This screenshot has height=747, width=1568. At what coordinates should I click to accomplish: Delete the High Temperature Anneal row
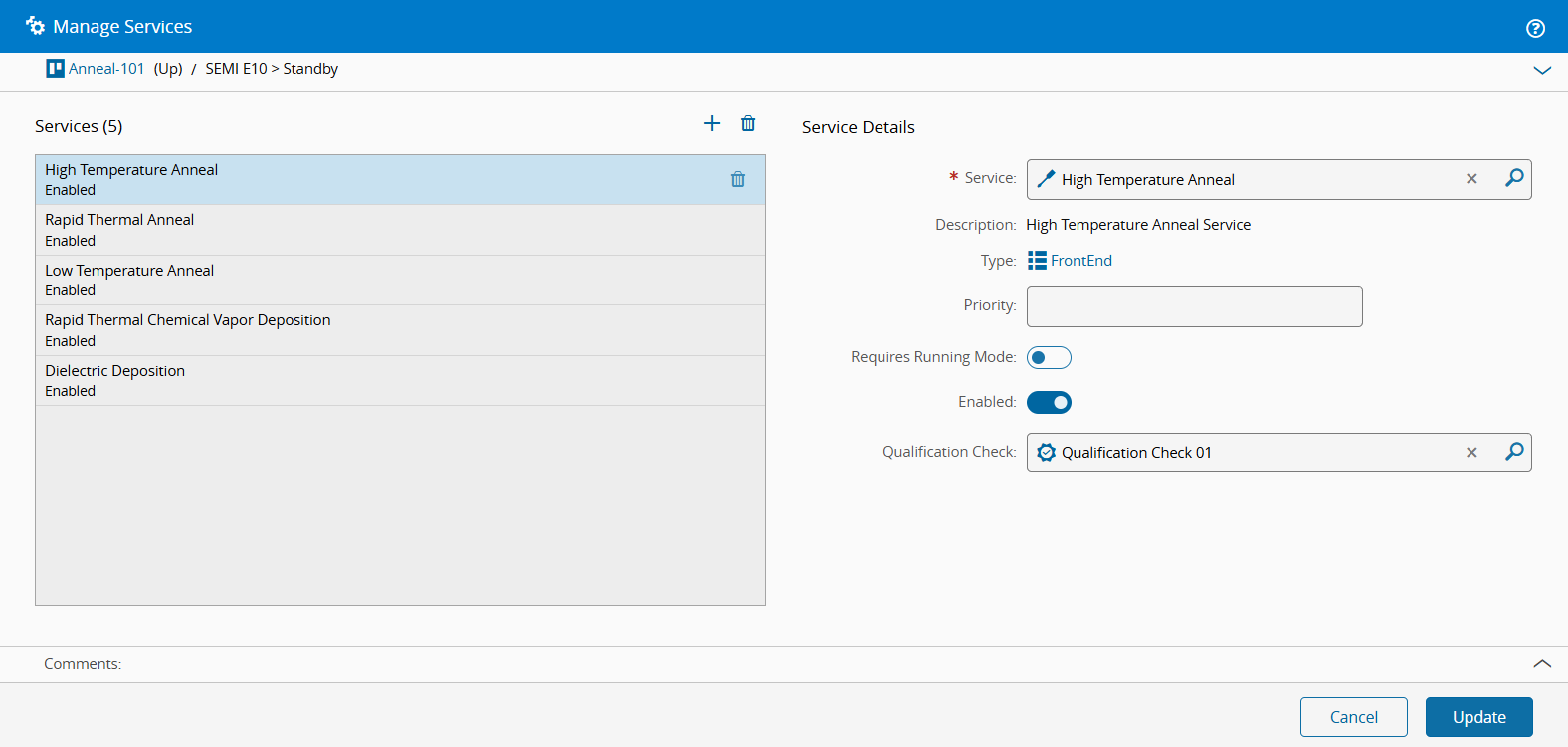point(738,179)
